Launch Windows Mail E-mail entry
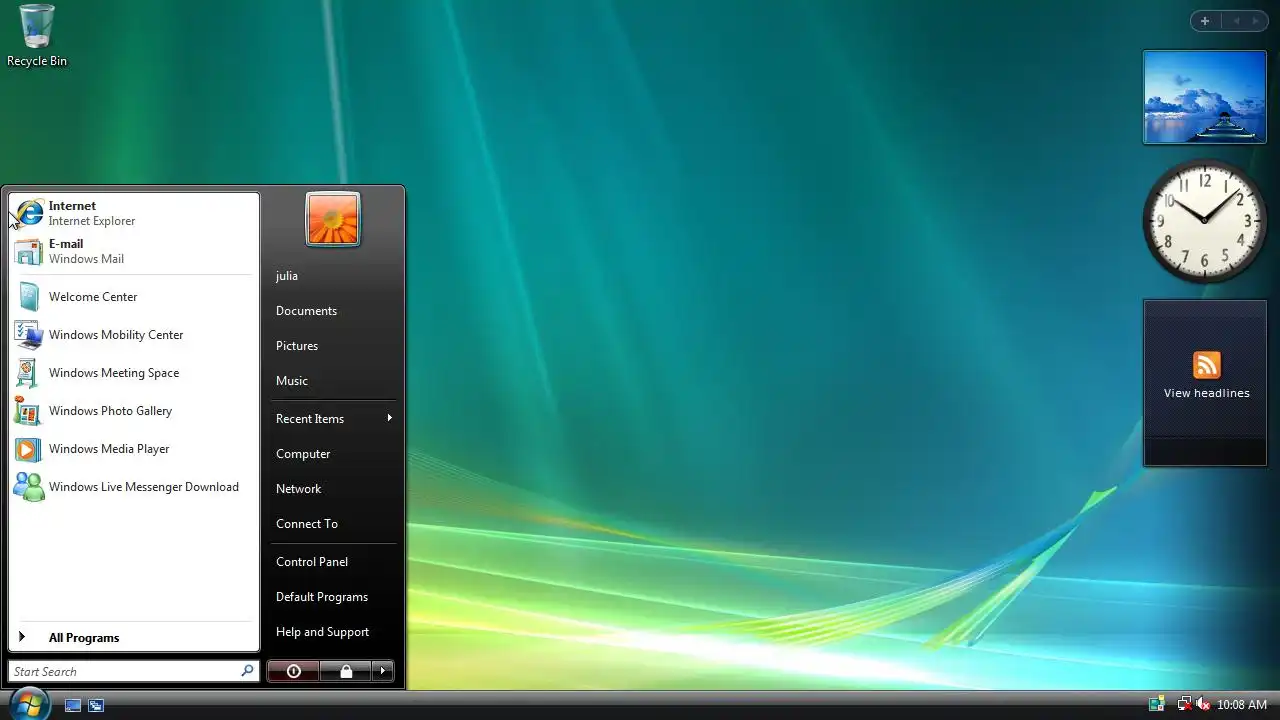The image size is (1280, 720). 134,251
